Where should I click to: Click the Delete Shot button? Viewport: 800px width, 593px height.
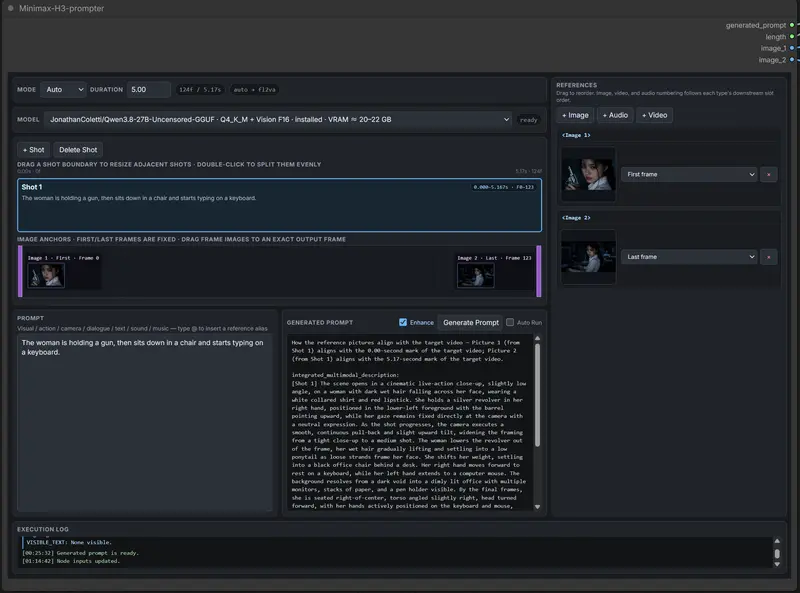tap(78, 150)
